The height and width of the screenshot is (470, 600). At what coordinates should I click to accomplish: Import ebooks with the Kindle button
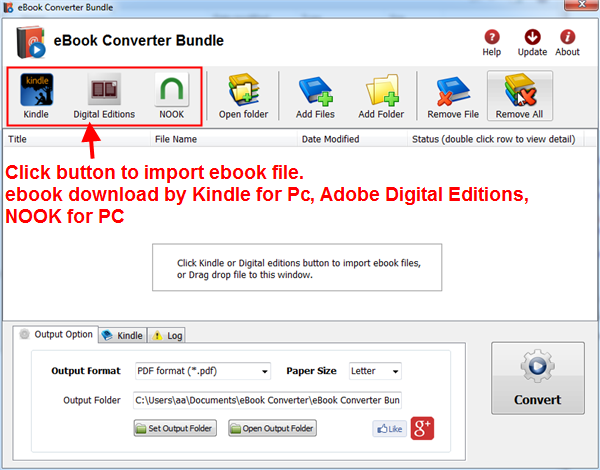click(x=36, y=96)
